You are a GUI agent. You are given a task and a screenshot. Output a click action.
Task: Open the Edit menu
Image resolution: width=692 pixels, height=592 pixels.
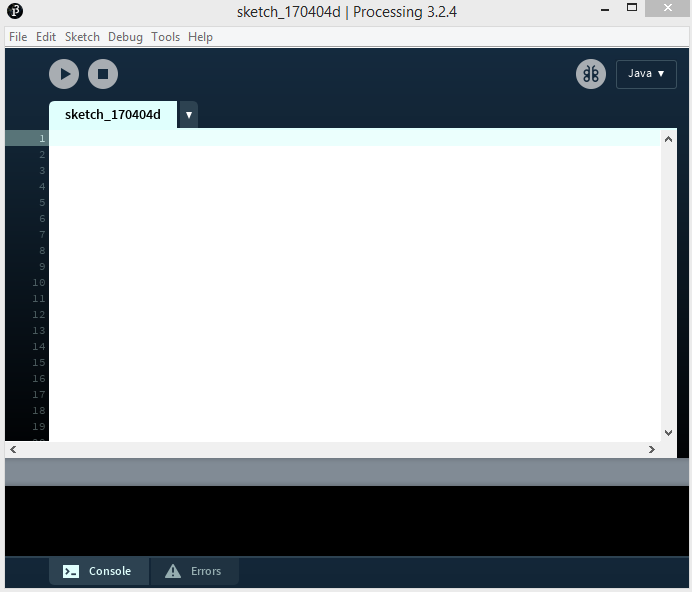tap(46, 37)
